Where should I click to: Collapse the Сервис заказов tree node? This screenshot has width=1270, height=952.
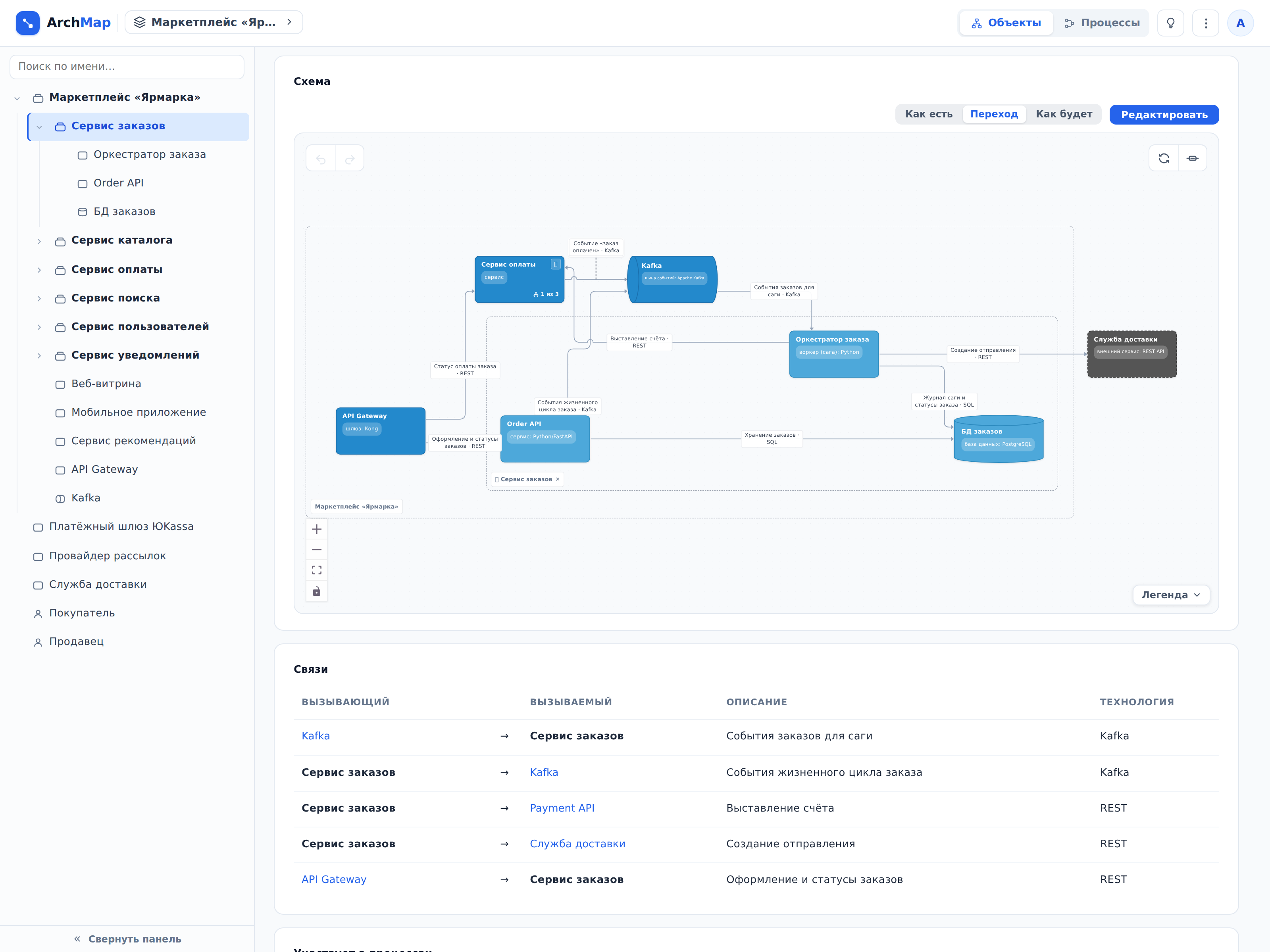click(39, 127)
